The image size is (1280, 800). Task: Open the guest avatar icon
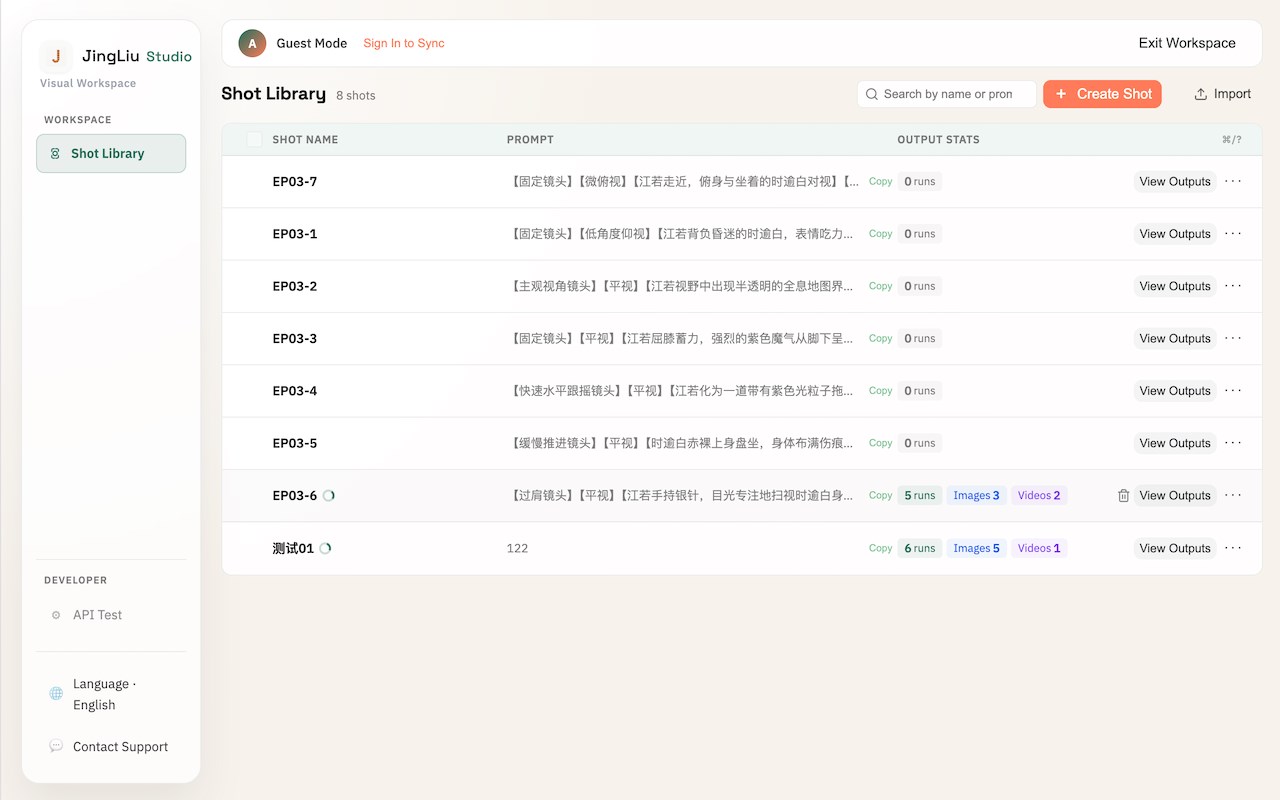[x=252, y=43]
